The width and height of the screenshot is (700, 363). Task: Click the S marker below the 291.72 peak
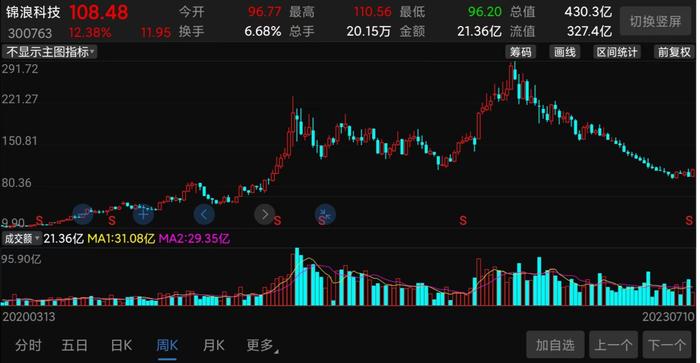[x=463, y=220]
